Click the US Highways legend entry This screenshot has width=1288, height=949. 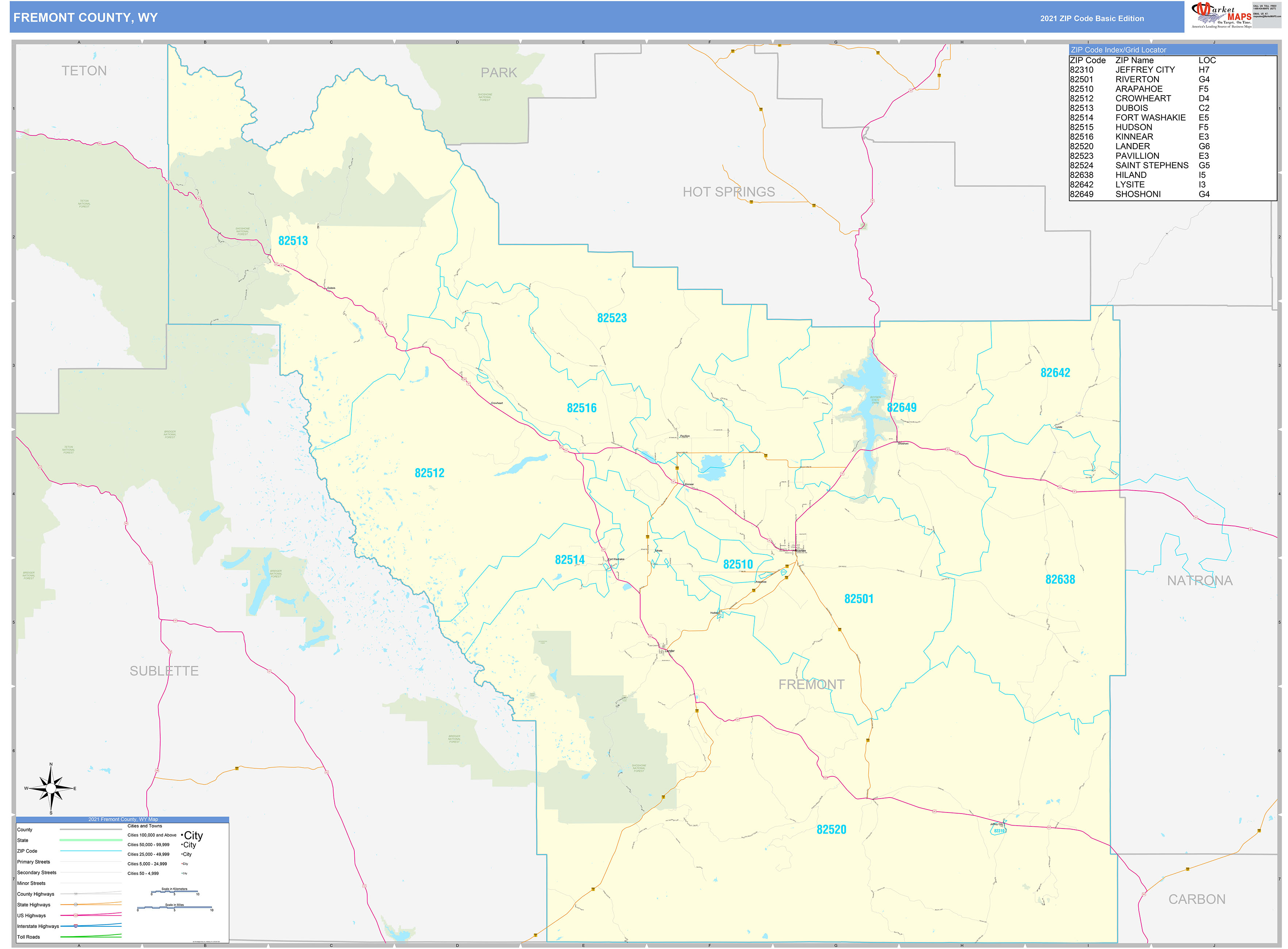[x=31, y=915]
